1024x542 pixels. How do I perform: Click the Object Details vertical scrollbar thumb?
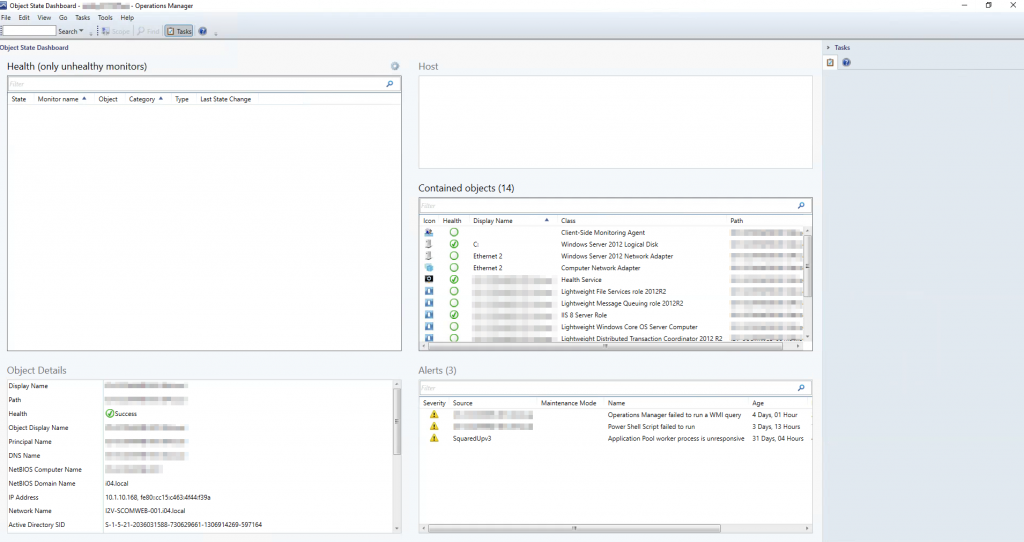pyautogui.click(x=396, y=422)
